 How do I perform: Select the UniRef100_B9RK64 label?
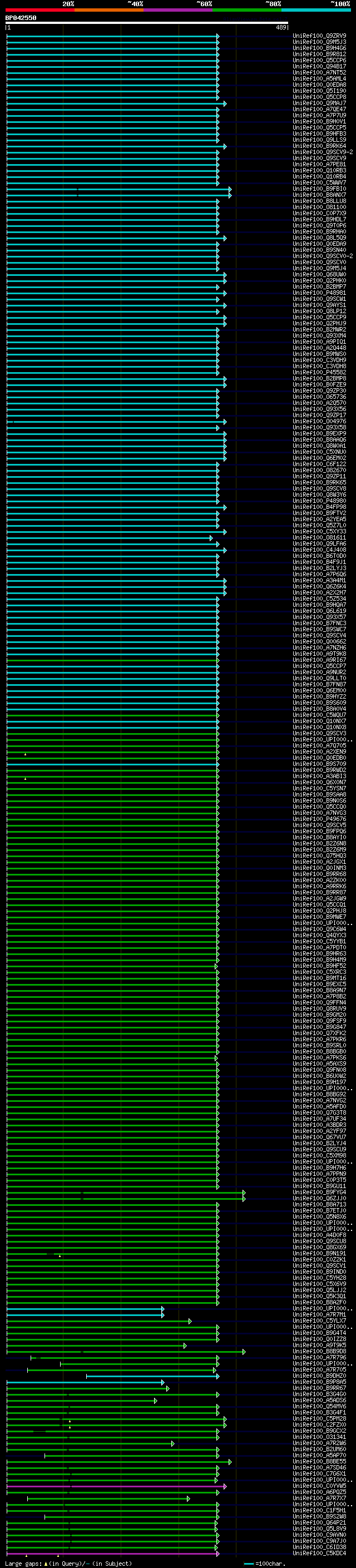pos(319,146)
